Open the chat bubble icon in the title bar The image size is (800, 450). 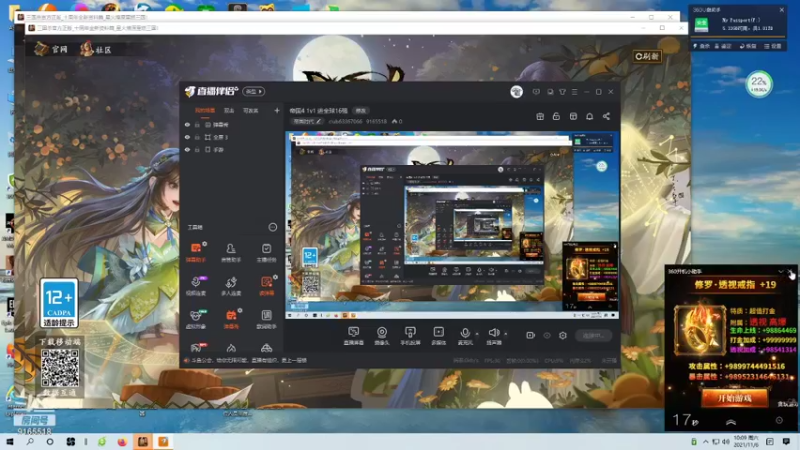point(550,92)
